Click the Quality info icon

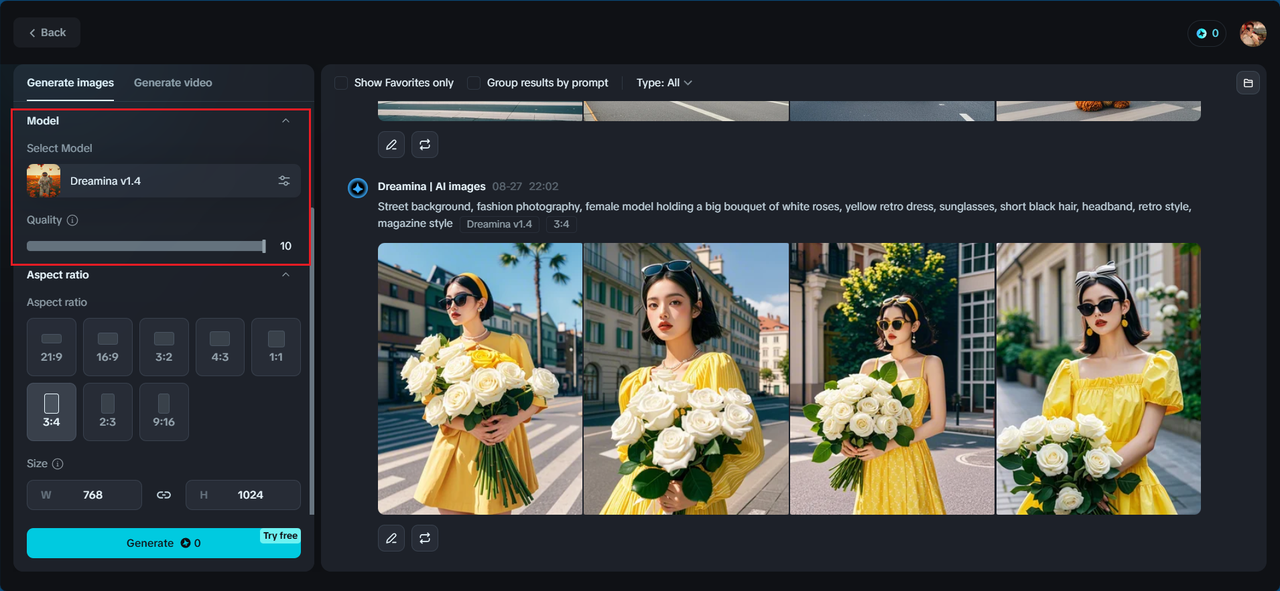coord(72,220)
